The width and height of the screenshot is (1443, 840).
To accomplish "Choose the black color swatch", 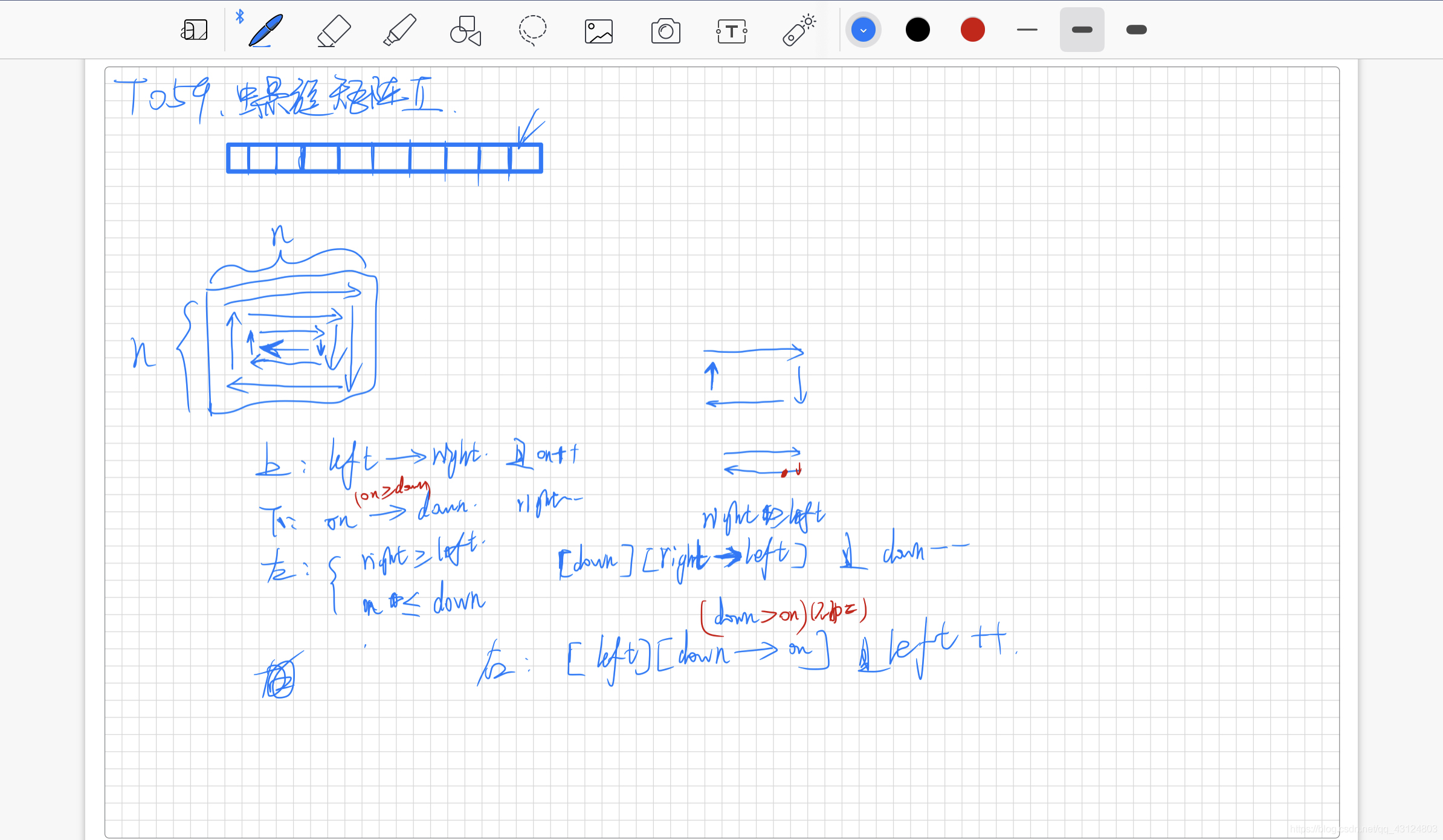I will [x=918, y=30].
